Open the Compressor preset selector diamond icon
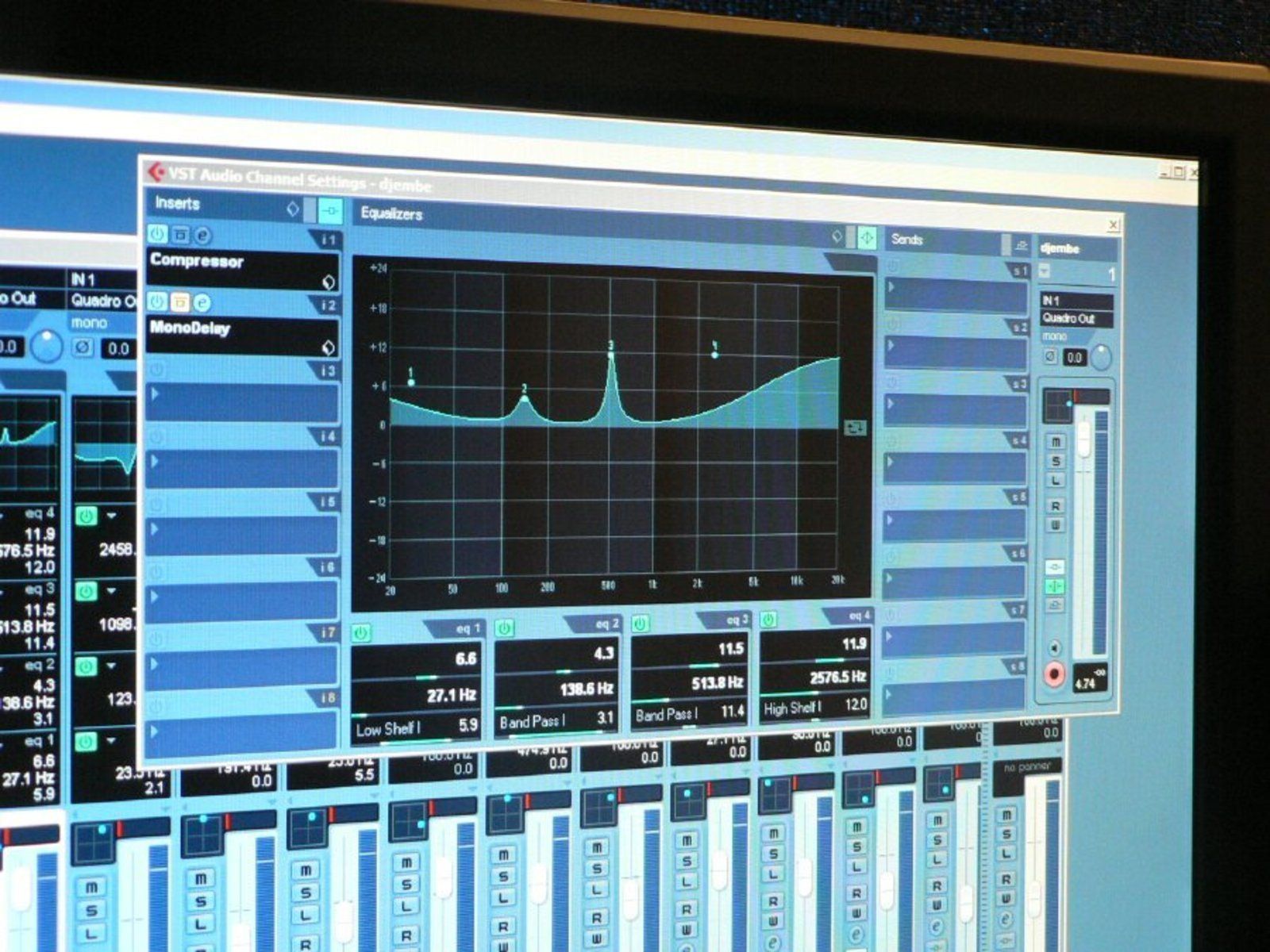Screen dimensions: 1270x952 coord(328,282)
